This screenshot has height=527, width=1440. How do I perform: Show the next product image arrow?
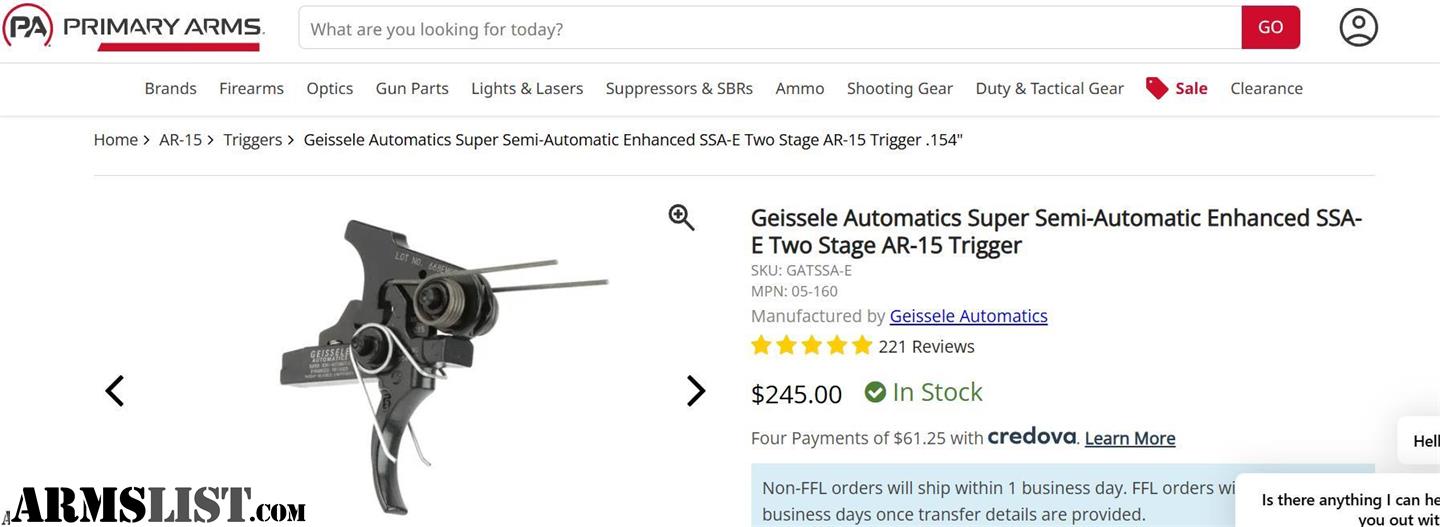coord(696,391)
